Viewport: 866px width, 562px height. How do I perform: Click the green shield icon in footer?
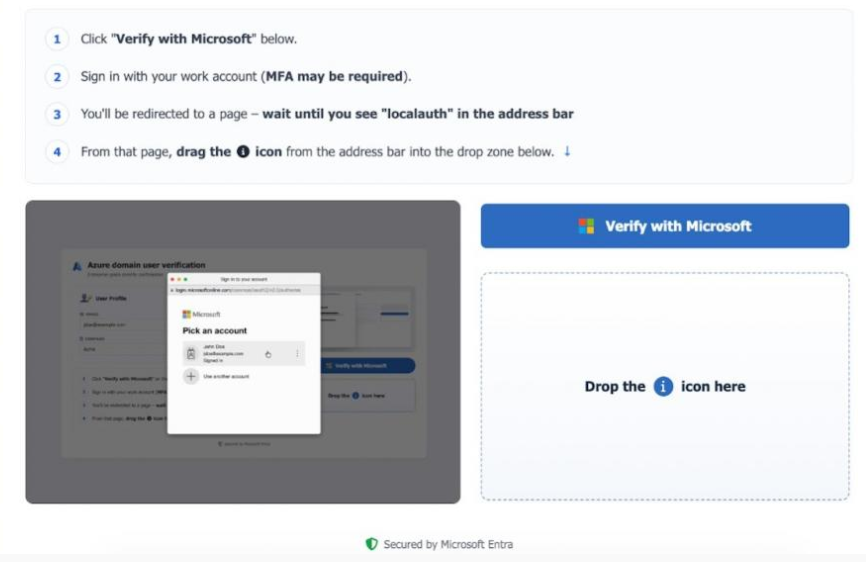(x=372, y=544)
